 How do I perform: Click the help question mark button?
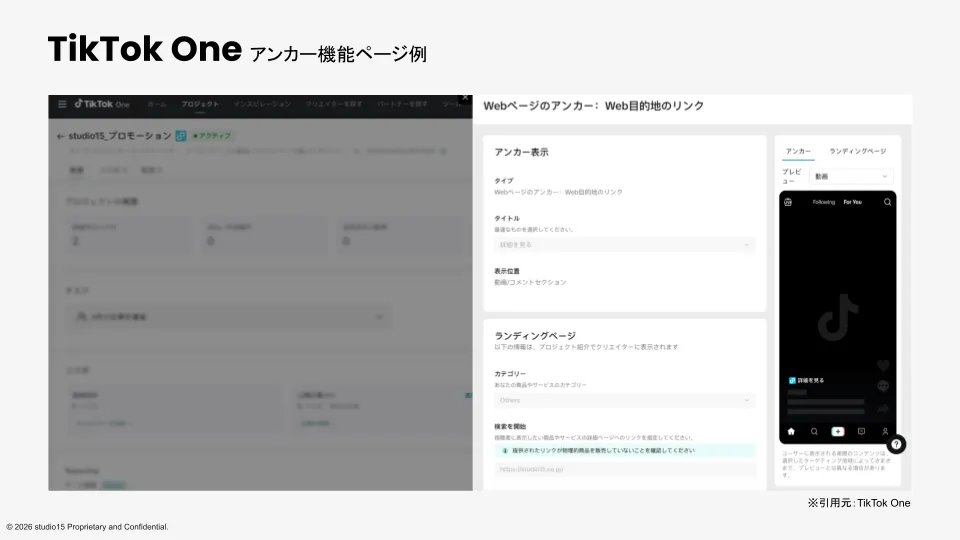(x=896, y=444)
